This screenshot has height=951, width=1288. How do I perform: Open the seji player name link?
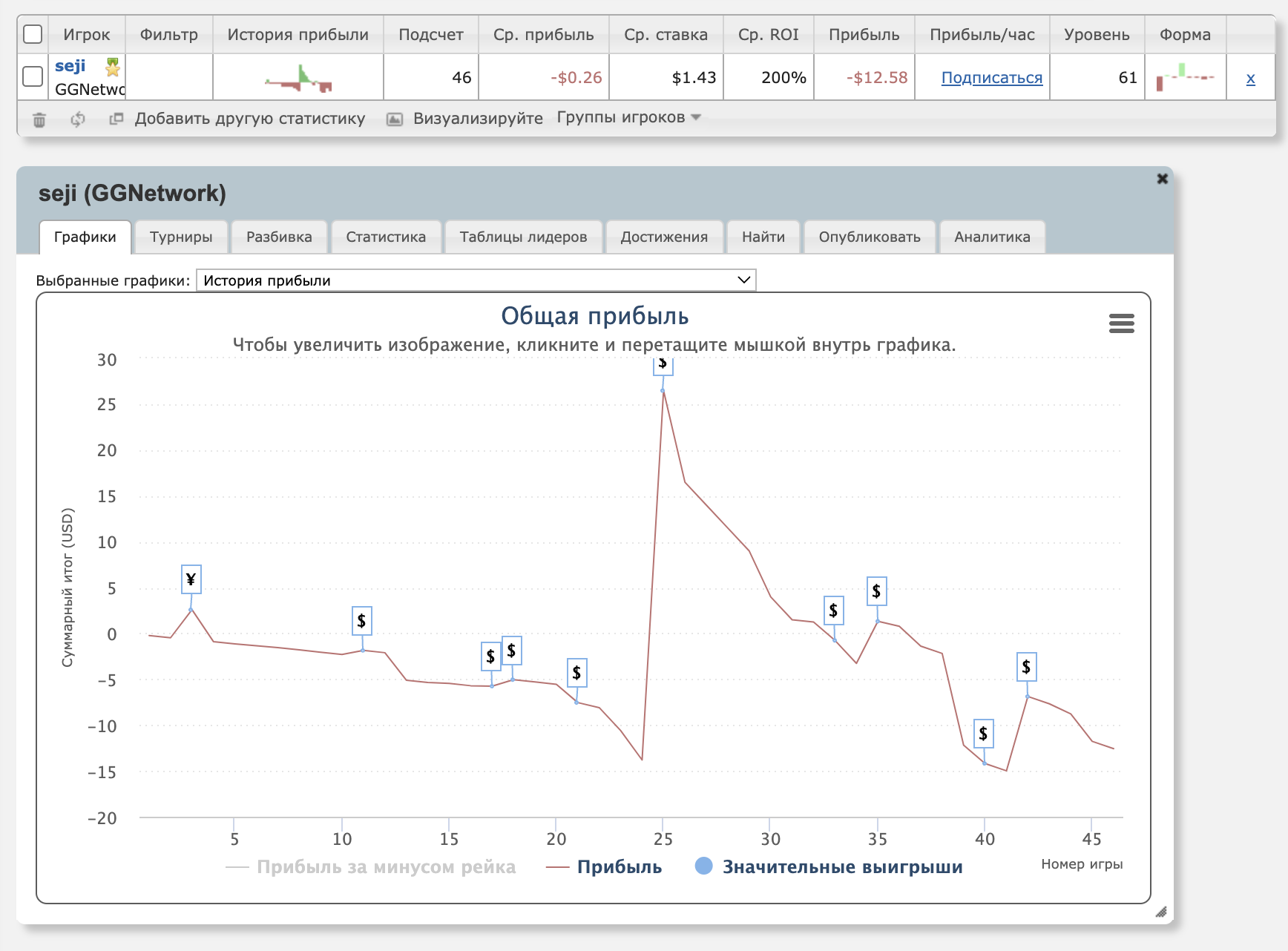[70, 66]
